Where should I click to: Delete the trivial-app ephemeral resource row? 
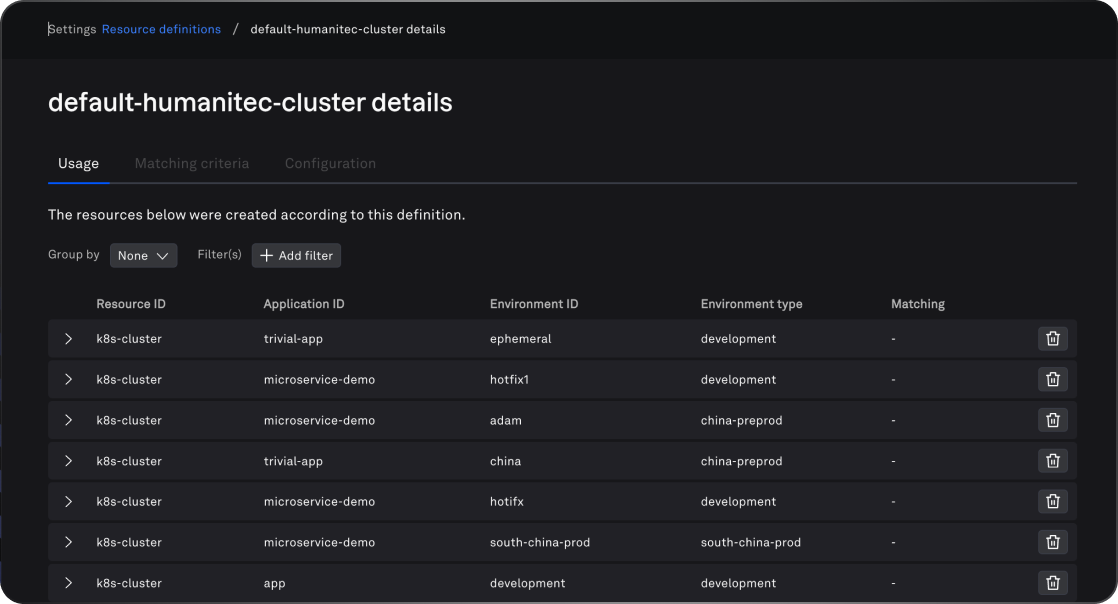(1052, 339)
